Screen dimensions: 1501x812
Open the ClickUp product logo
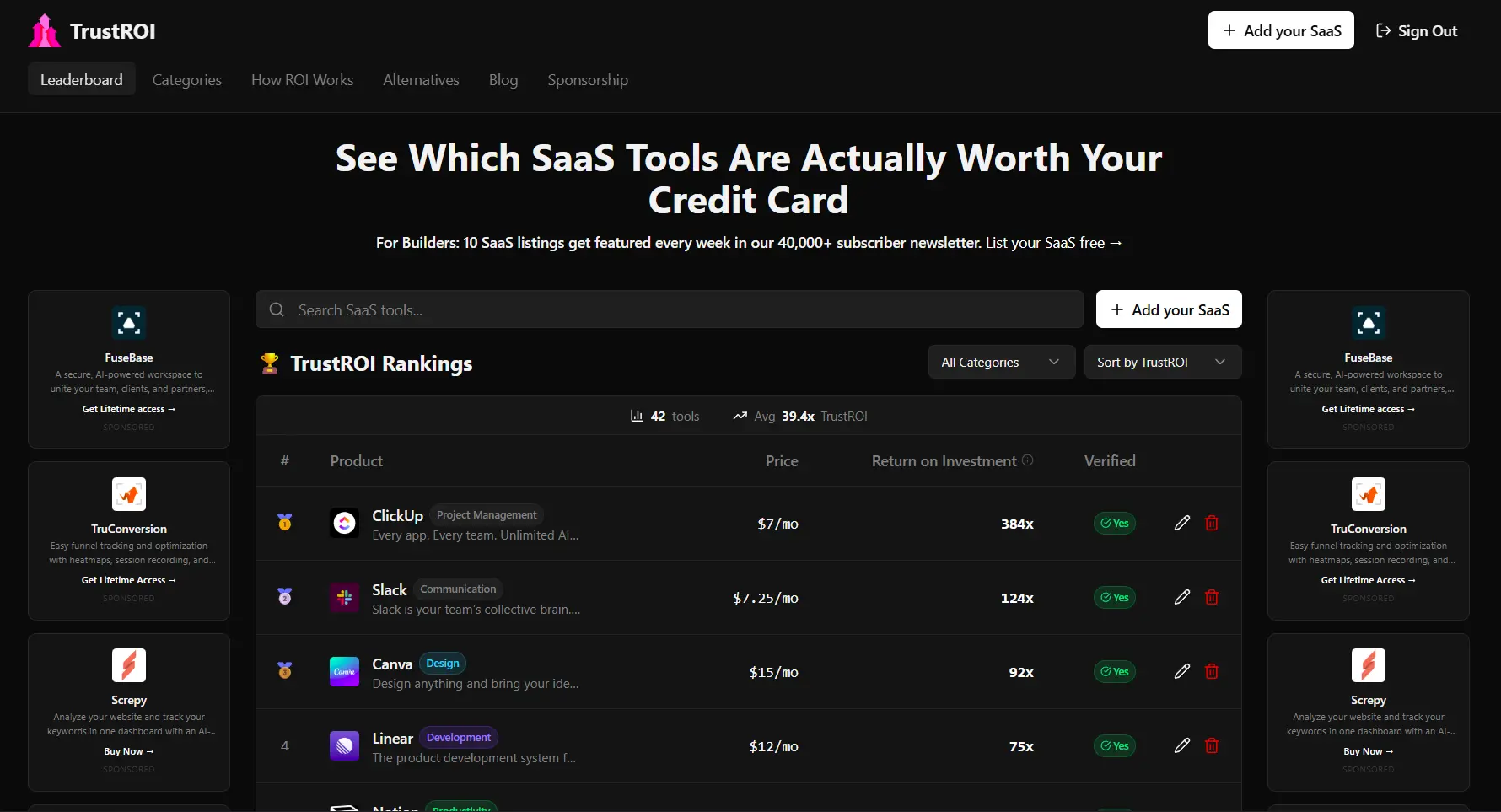coord(344,524)
